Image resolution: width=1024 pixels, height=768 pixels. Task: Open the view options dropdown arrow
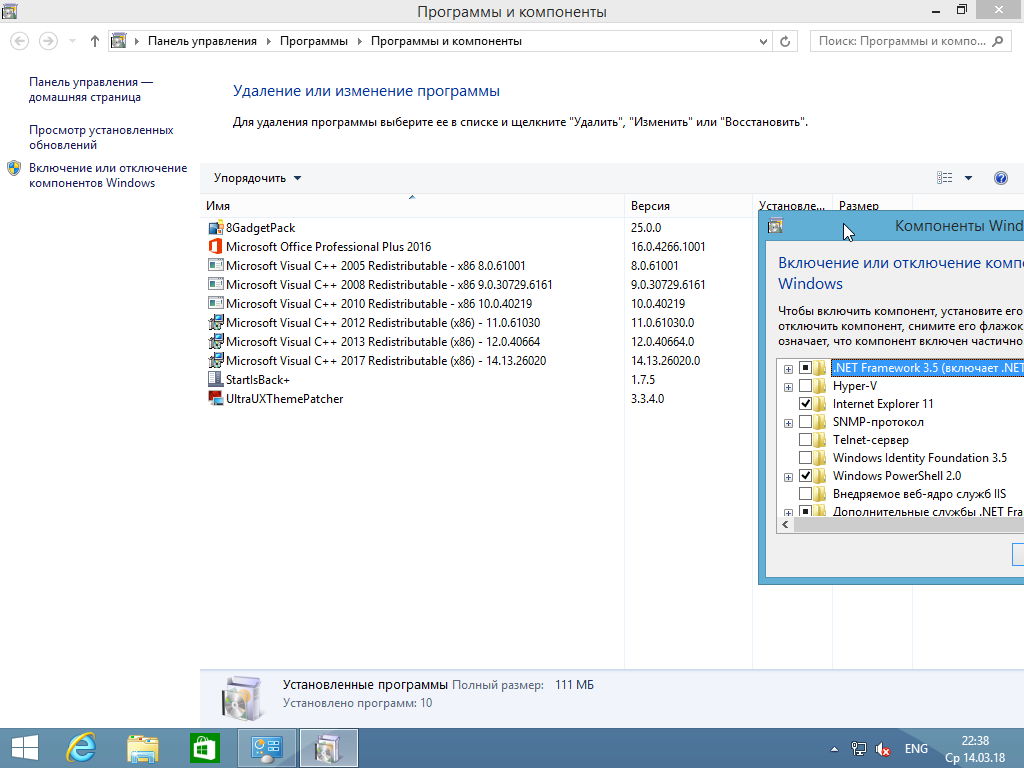coord(968,178)
